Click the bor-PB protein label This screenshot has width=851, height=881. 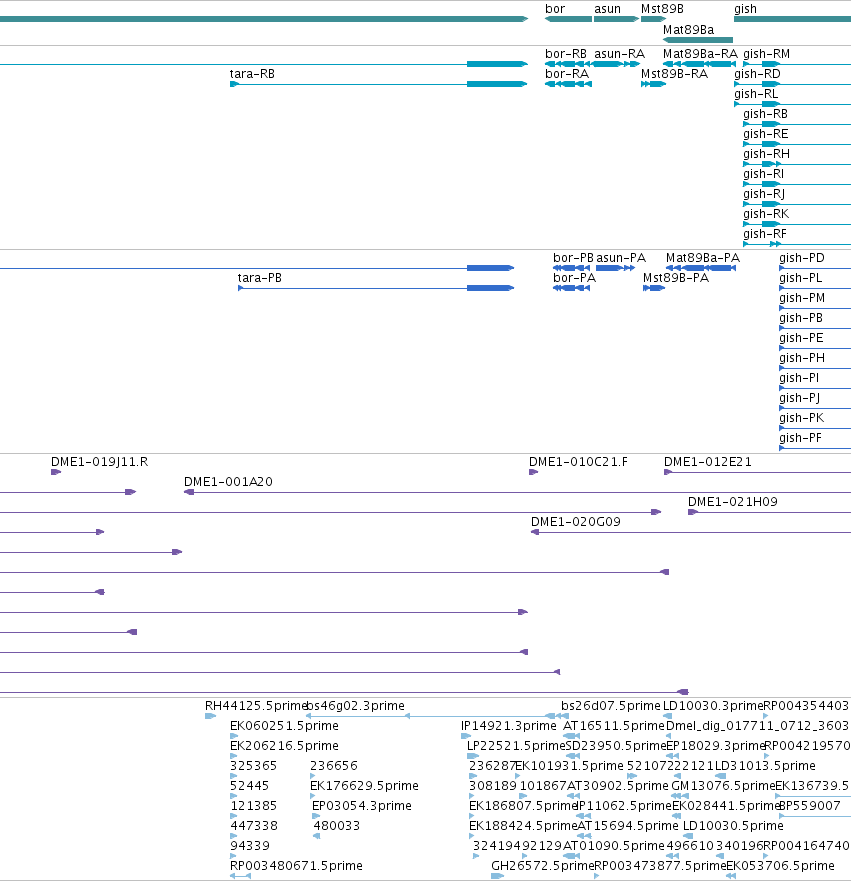(x=573, y=258)
